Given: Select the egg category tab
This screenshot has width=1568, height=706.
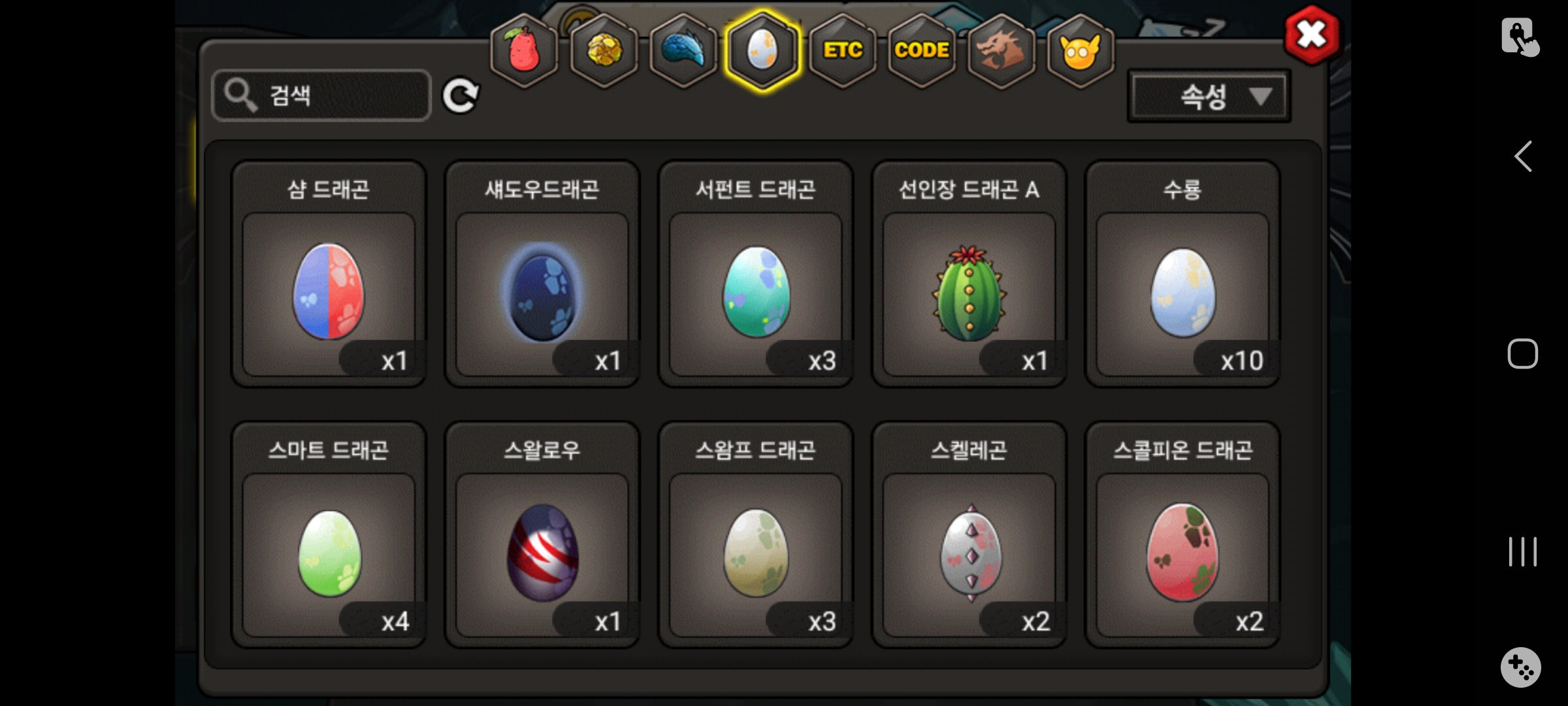Looking at the screenshot, I should pyautogui.click(x=762, y=51).
